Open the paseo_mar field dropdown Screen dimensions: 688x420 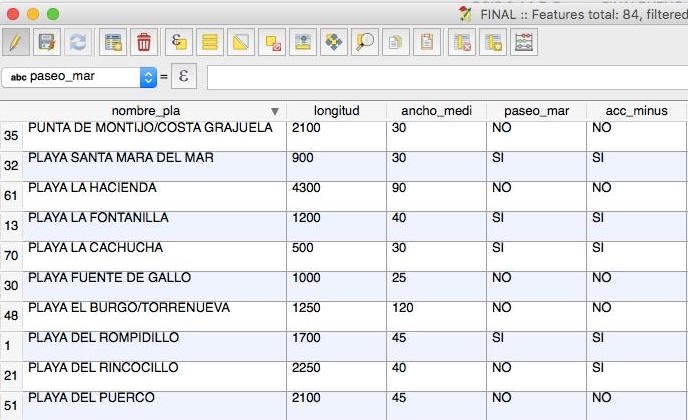click(x=149, y=77)
